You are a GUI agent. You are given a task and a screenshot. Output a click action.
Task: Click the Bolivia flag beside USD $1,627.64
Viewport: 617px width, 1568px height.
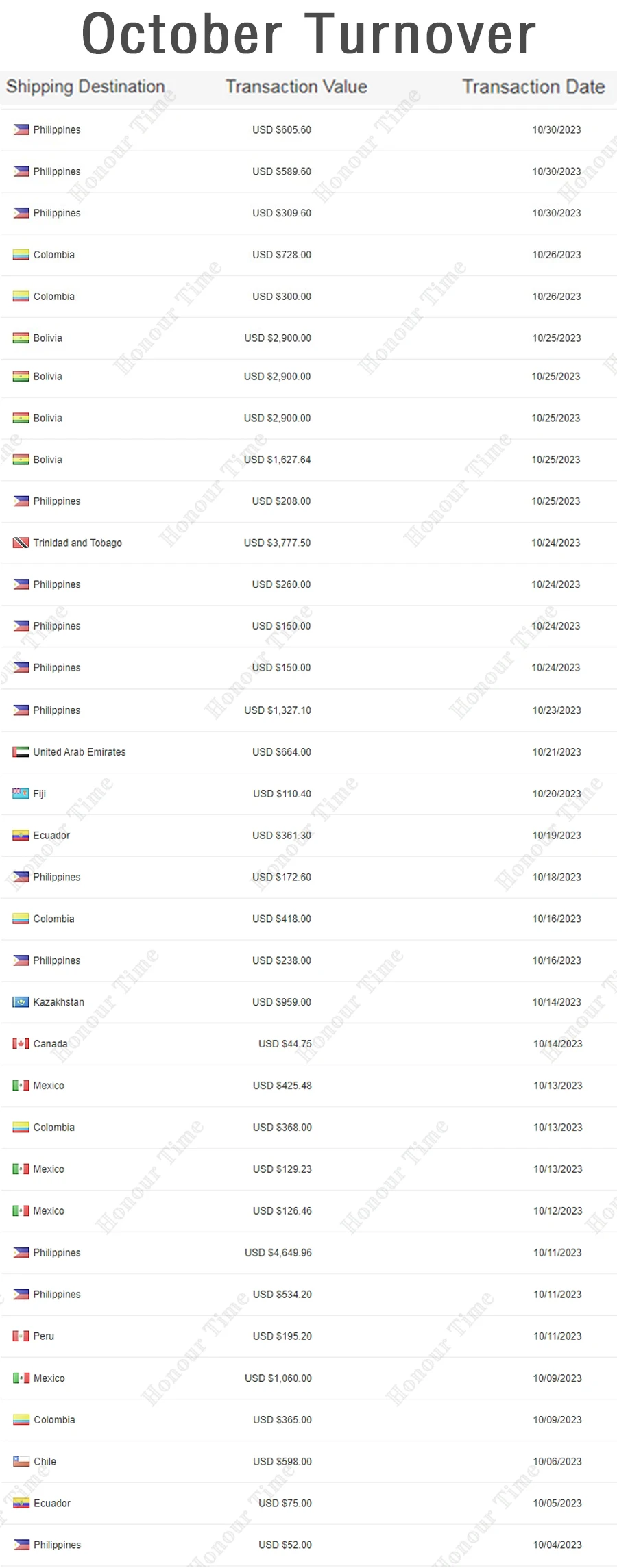(21, 460)
